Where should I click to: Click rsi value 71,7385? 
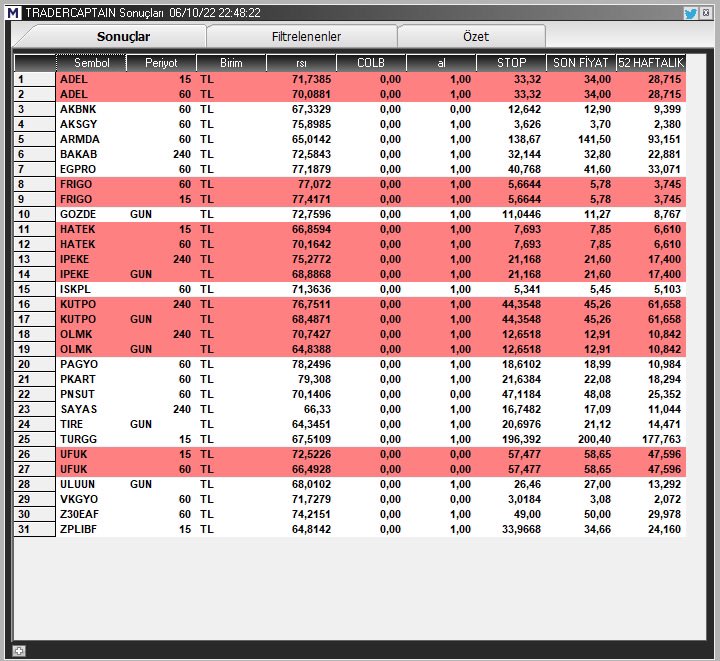point(311,79)
